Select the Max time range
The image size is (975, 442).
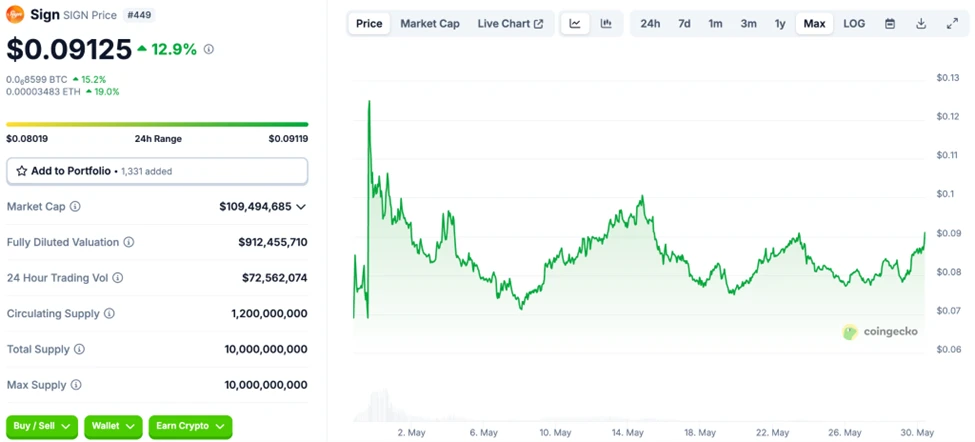click(814, 24)
